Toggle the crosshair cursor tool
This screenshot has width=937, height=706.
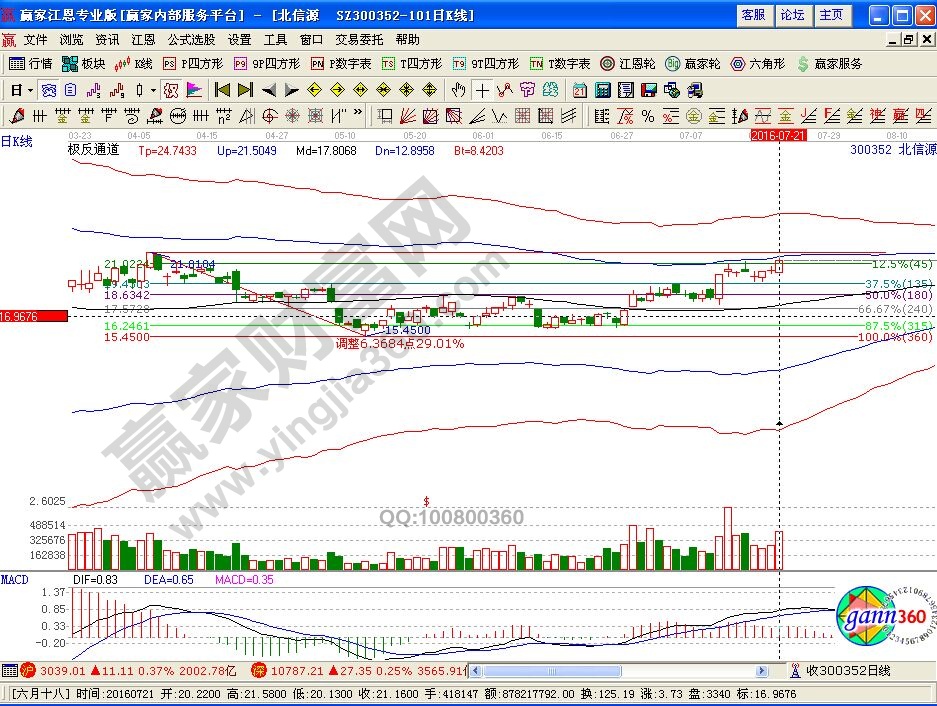point(482,89)
